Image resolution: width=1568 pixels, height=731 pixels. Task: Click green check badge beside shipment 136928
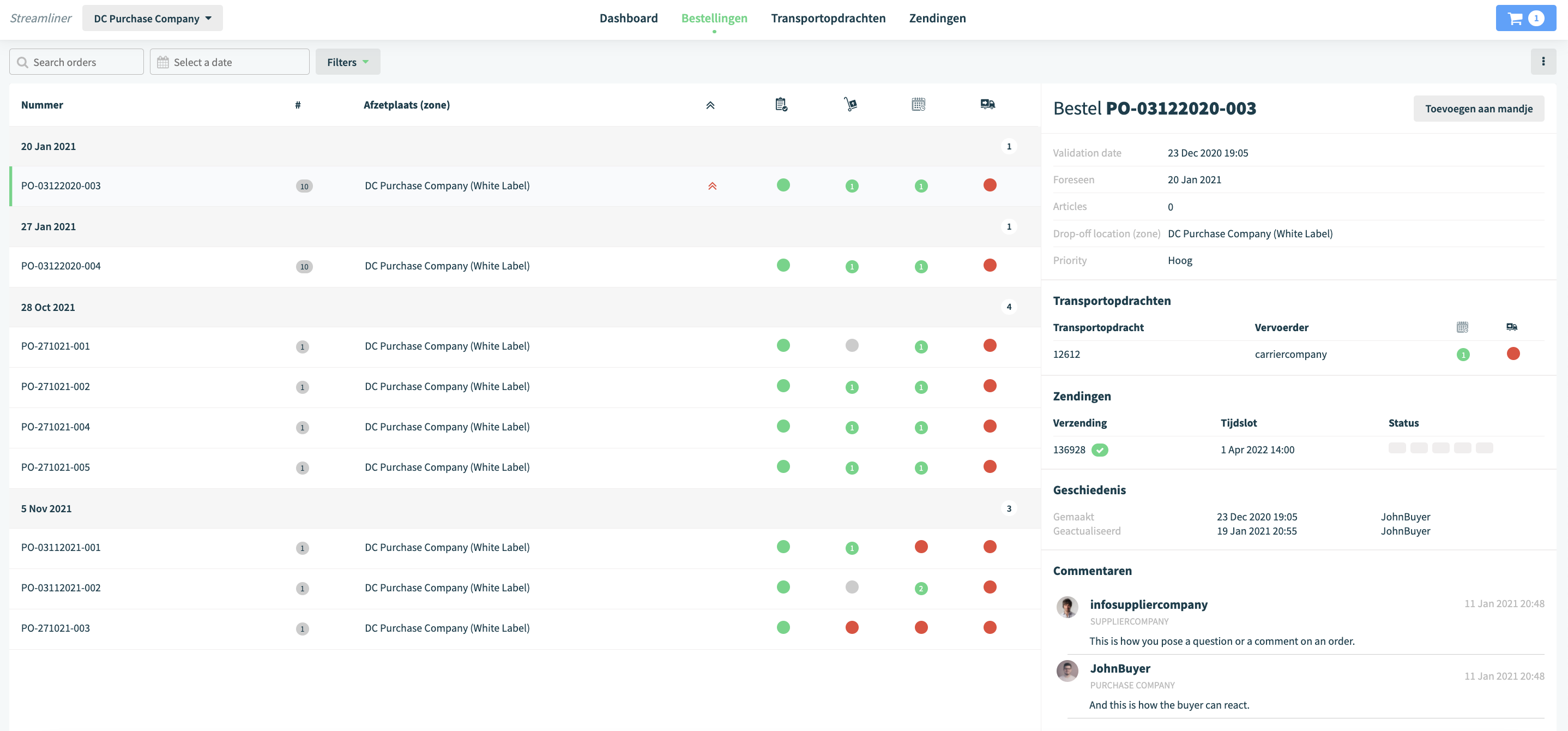(x=1099, y=450)
